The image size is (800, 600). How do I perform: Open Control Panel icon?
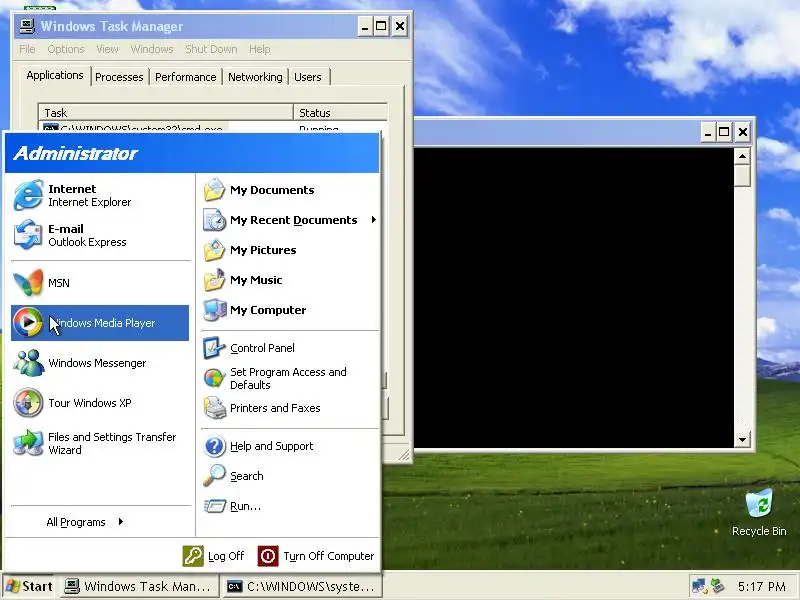[214, 348]
